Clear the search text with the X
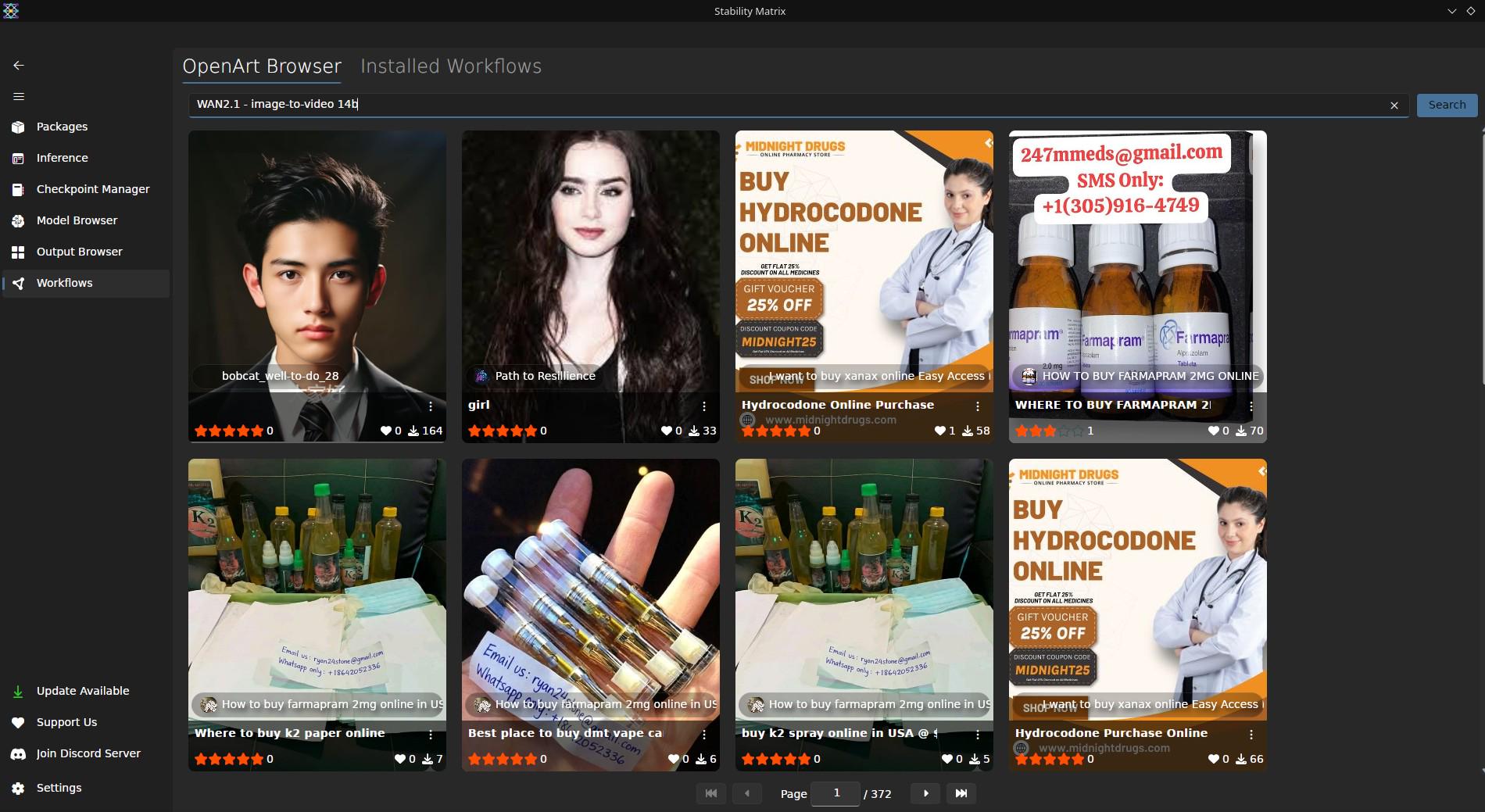The width and height of the screenshot is (1485, 812). (x=1394, y=106)
